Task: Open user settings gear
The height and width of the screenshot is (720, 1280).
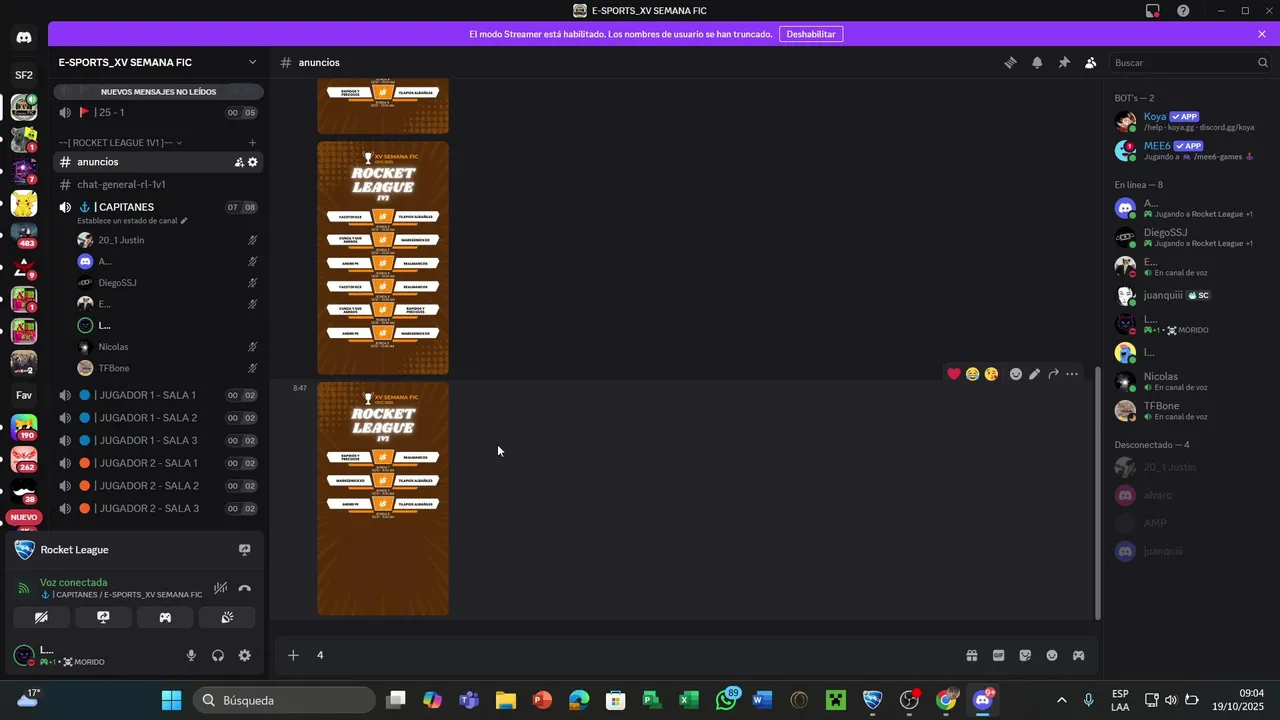Action: pyautogui.click(x=244, y=656)
